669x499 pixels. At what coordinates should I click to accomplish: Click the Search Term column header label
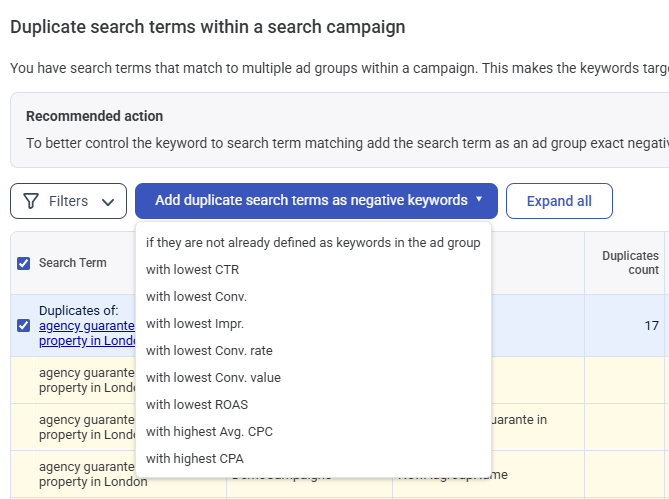pyautogui.click(x=72, y=263)
